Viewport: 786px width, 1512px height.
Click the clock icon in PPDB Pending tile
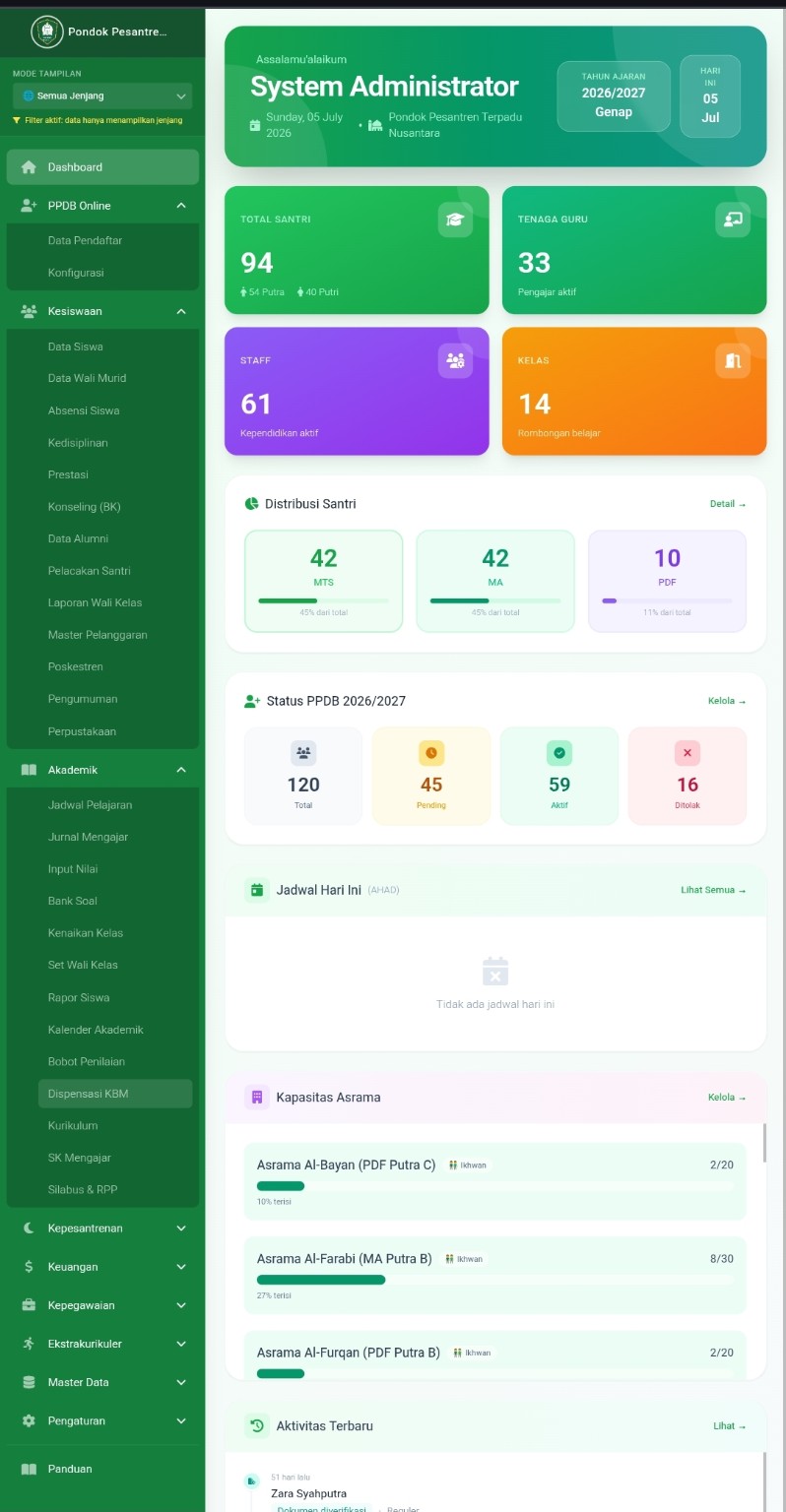click(x=431, y=753)
